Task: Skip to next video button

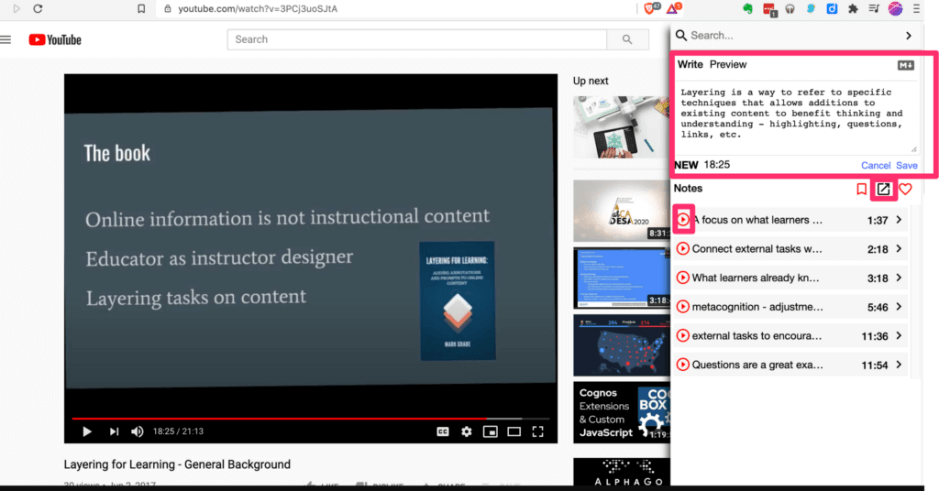Action: coord(114,432)
